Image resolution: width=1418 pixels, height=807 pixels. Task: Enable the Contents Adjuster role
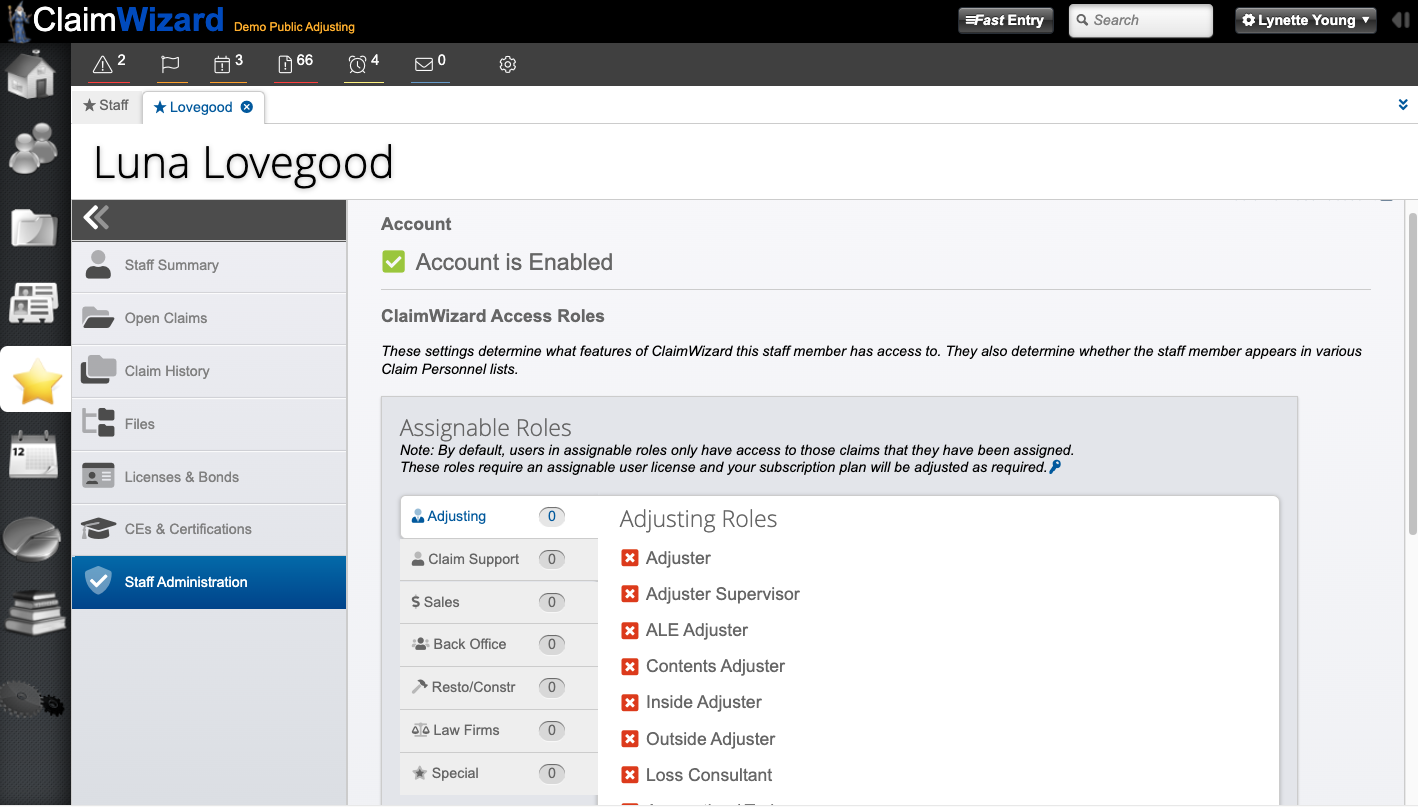click(630, 666)
